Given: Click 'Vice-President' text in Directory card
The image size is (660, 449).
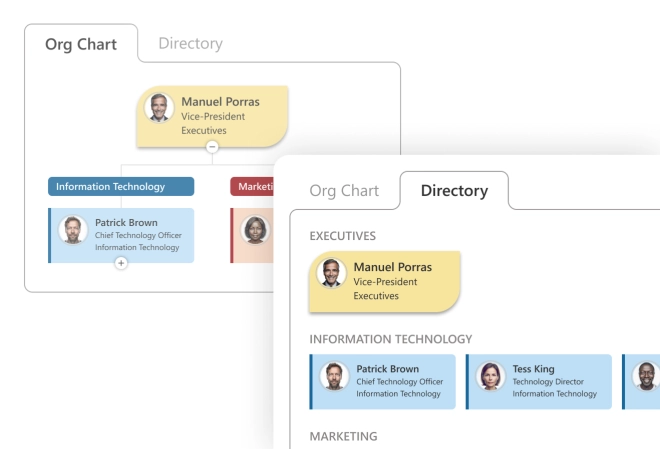Looking at the screenshot, I should [385, 282].
